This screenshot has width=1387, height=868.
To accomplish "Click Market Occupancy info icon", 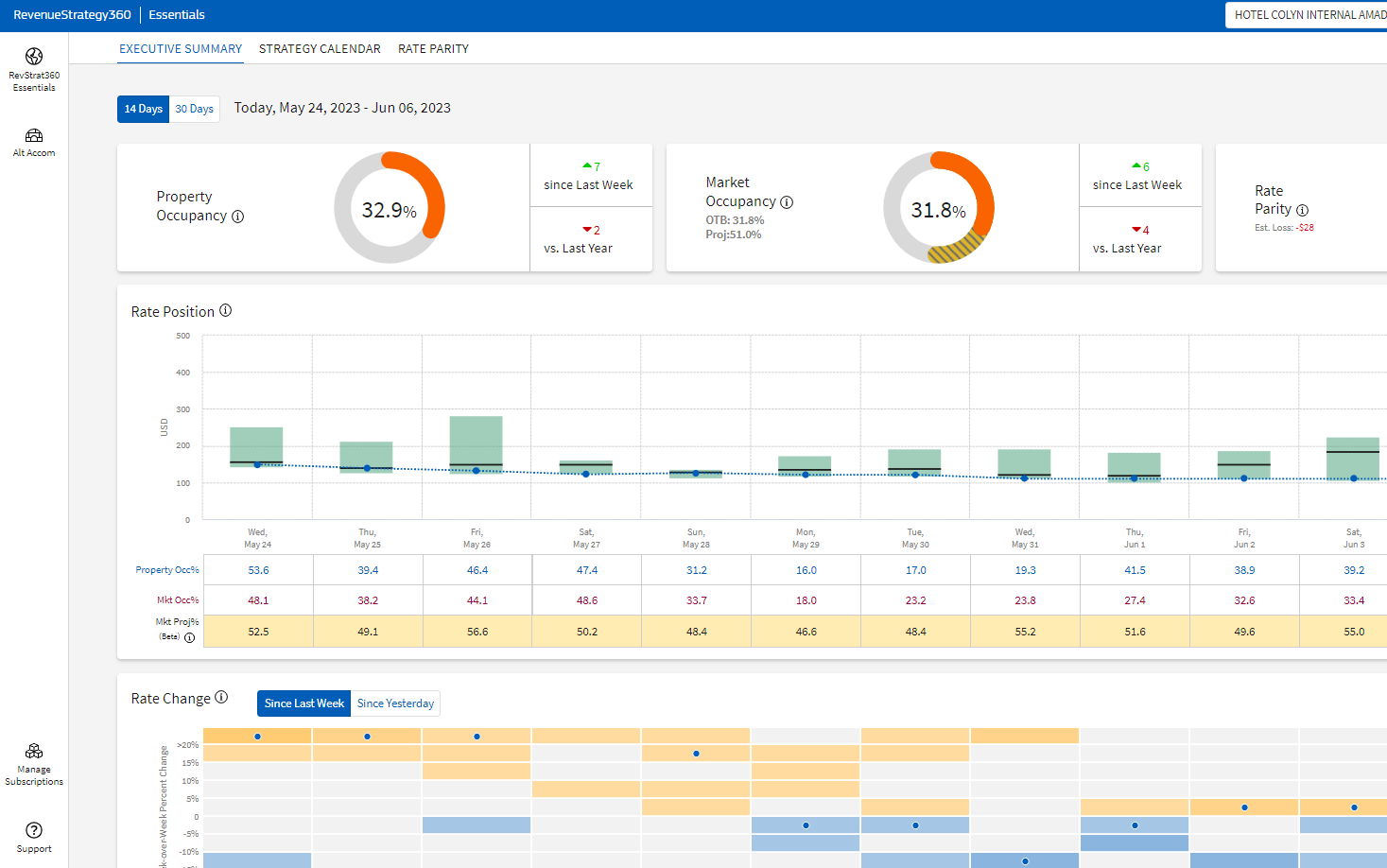I will pyautogui.click(x=787, y=202).
